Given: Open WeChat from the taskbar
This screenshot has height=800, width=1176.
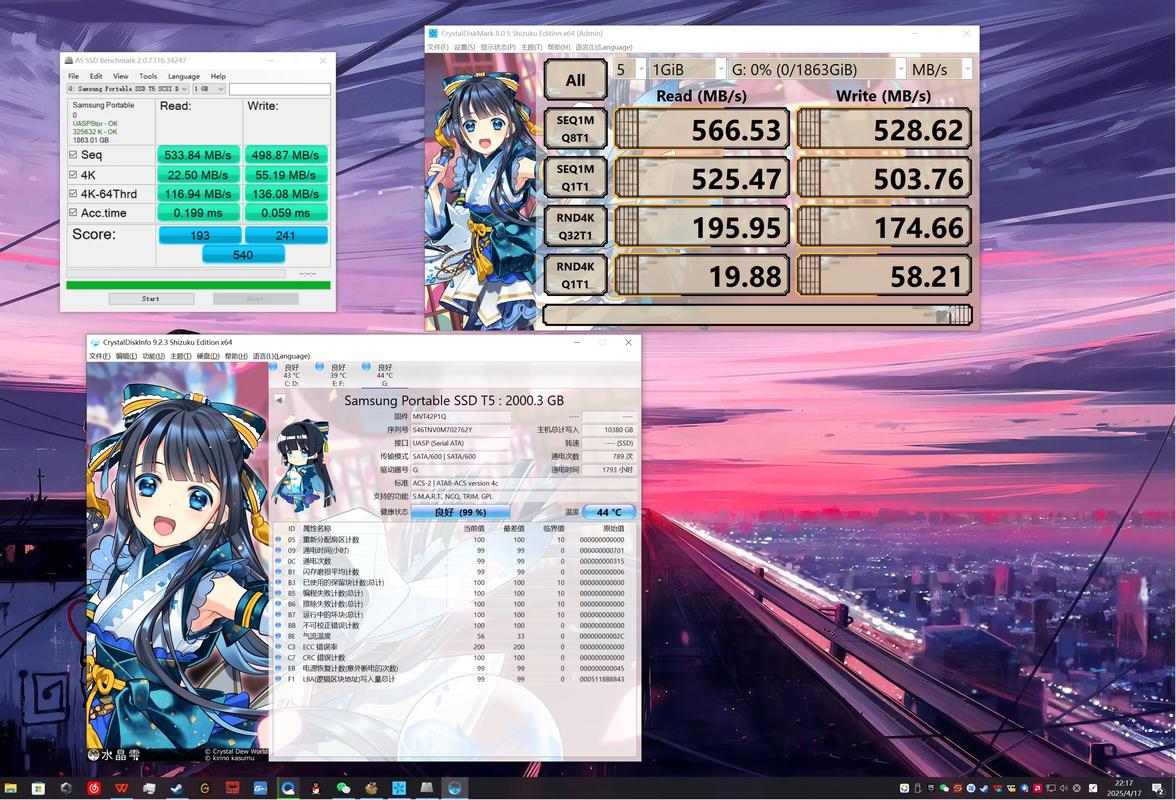Looking at the screenshot, I should (344, 788).
